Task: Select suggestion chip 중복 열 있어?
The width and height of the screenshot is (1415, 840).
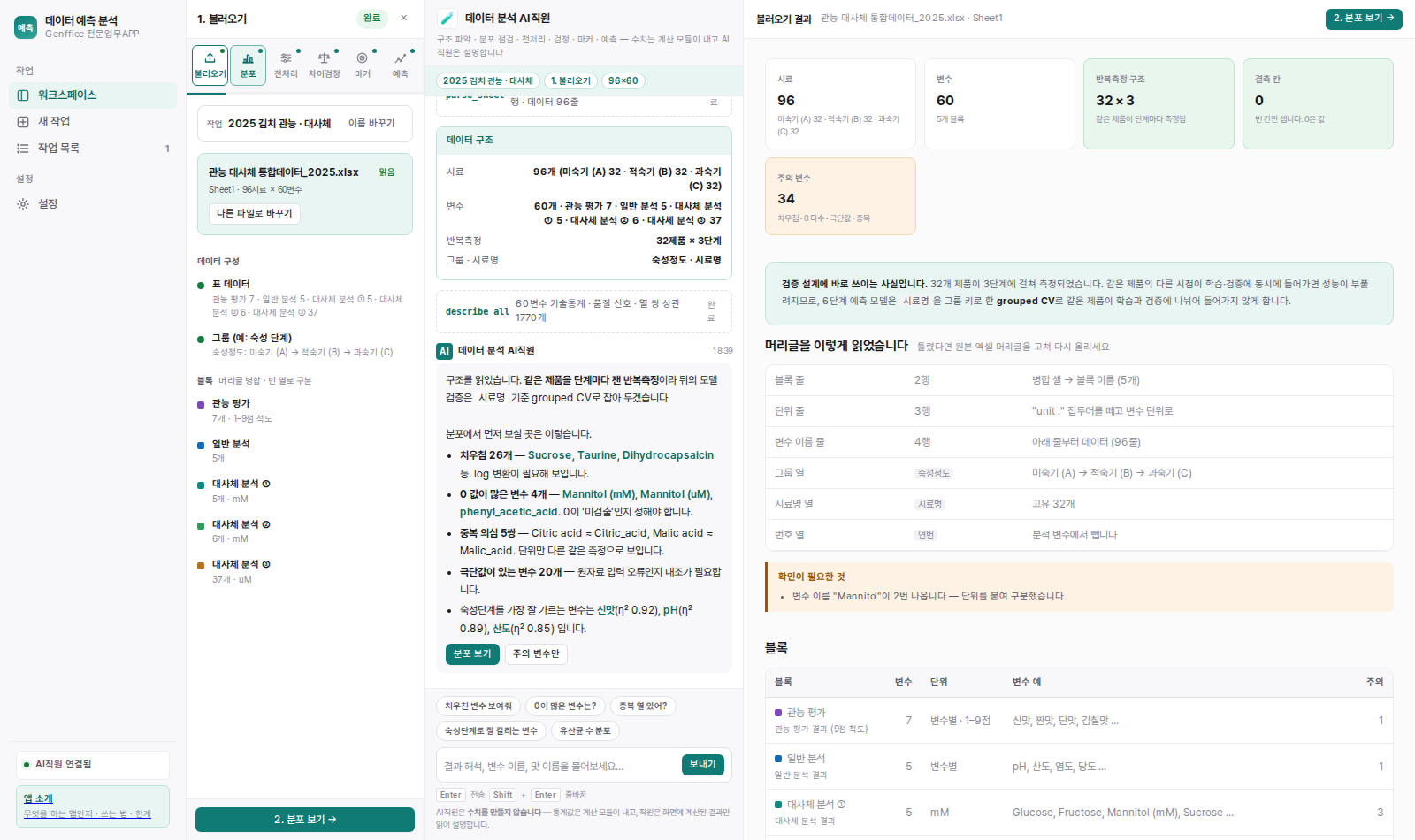Action: (643, 706)
